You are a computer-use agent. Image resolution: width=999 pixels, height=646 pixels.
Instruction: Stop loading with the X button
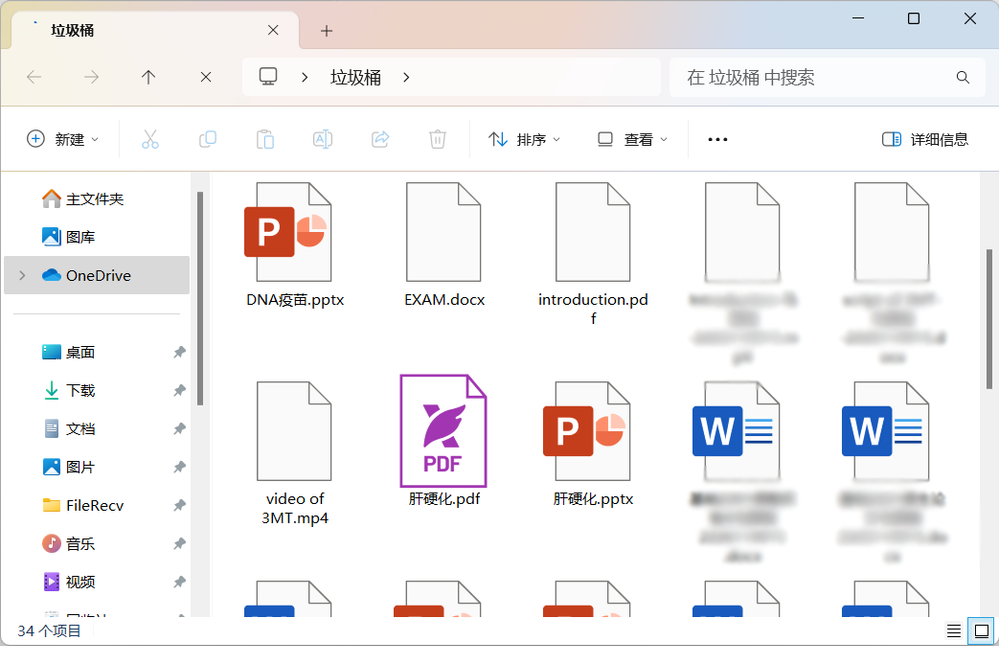206,78
